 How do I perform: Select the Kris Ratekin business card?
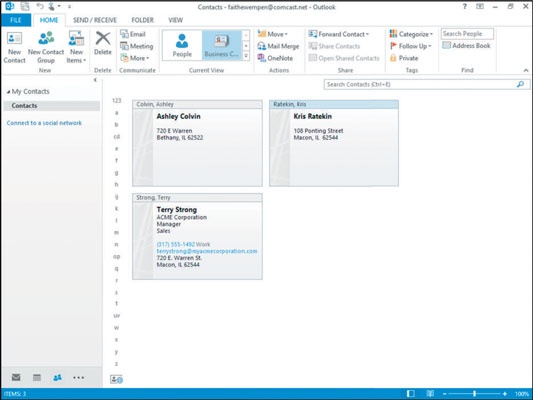tap(334, 143)
